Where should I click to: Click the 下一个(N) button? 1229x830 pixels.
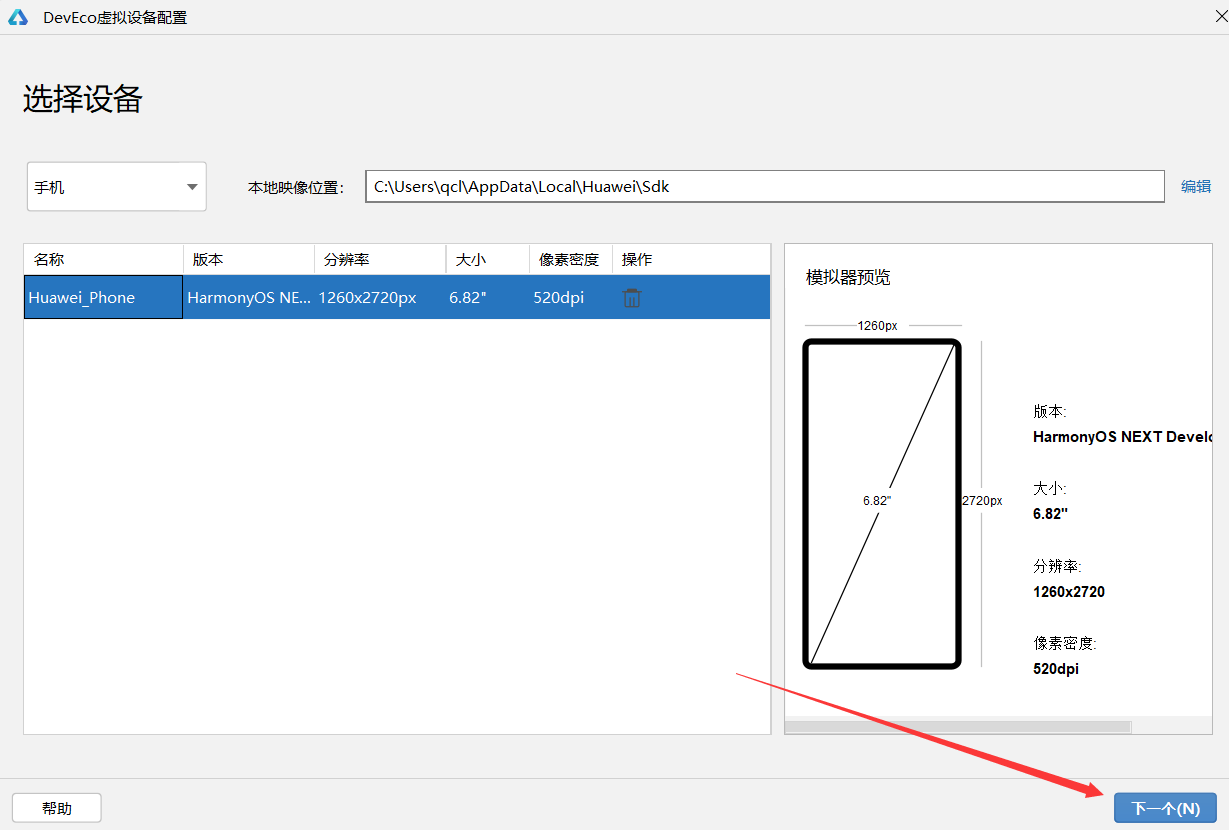[x=1165, y=808]
